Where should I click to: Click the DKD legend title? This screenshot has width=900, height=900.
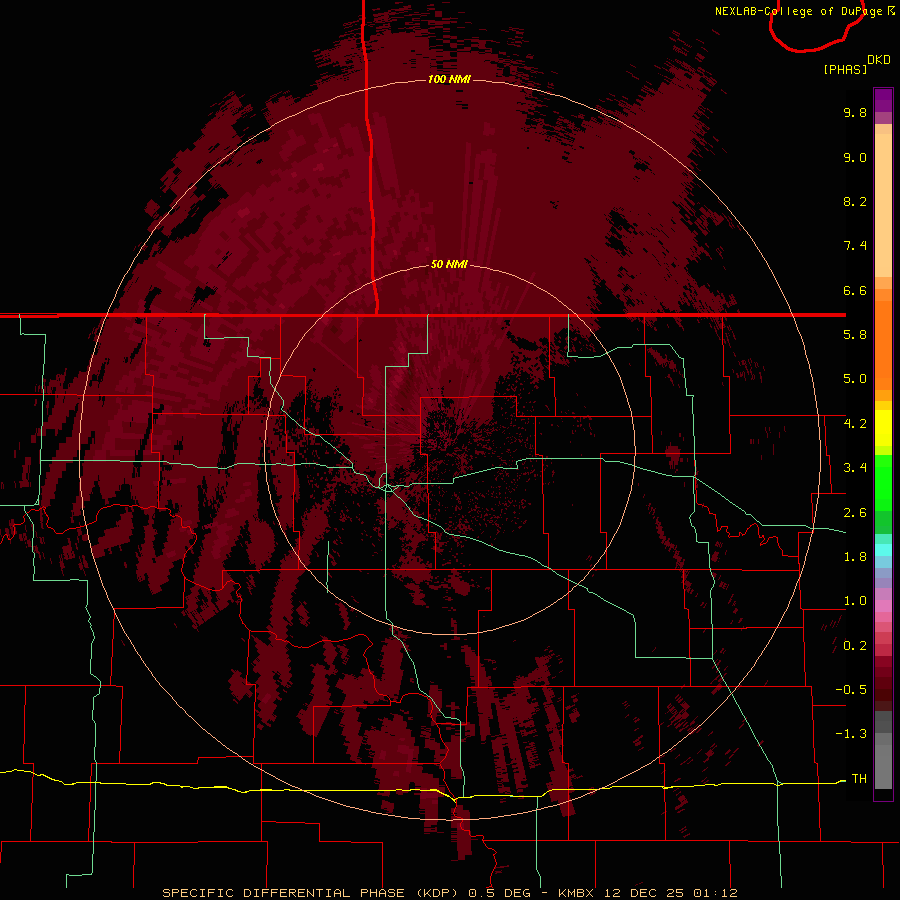[x=879, y=59]
